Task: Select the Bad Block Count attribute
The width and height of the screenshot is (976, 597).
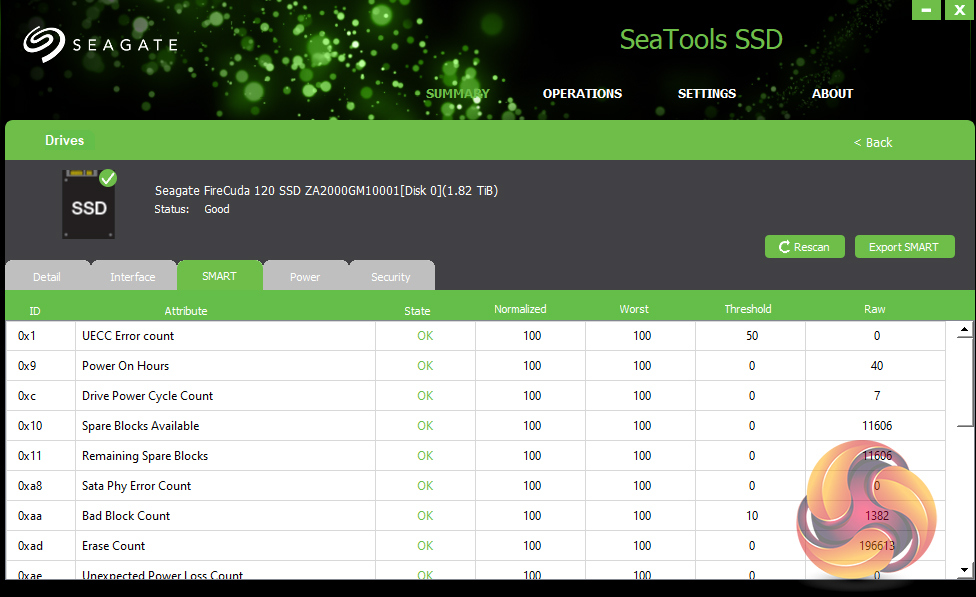Action: click(x=126, y=515)
